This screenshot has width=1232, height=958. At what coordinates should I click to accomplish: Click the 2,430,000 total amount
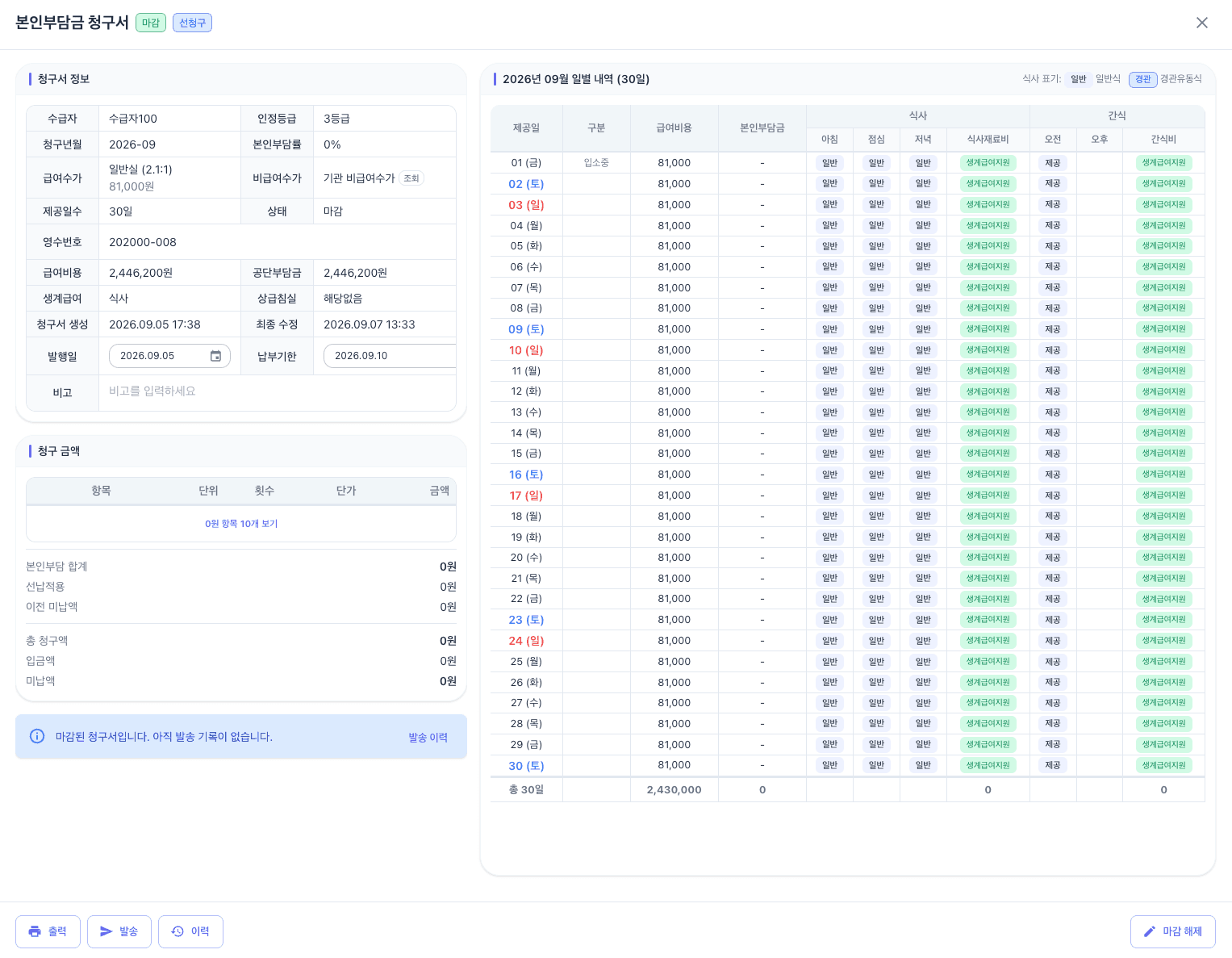click(674, 790)
